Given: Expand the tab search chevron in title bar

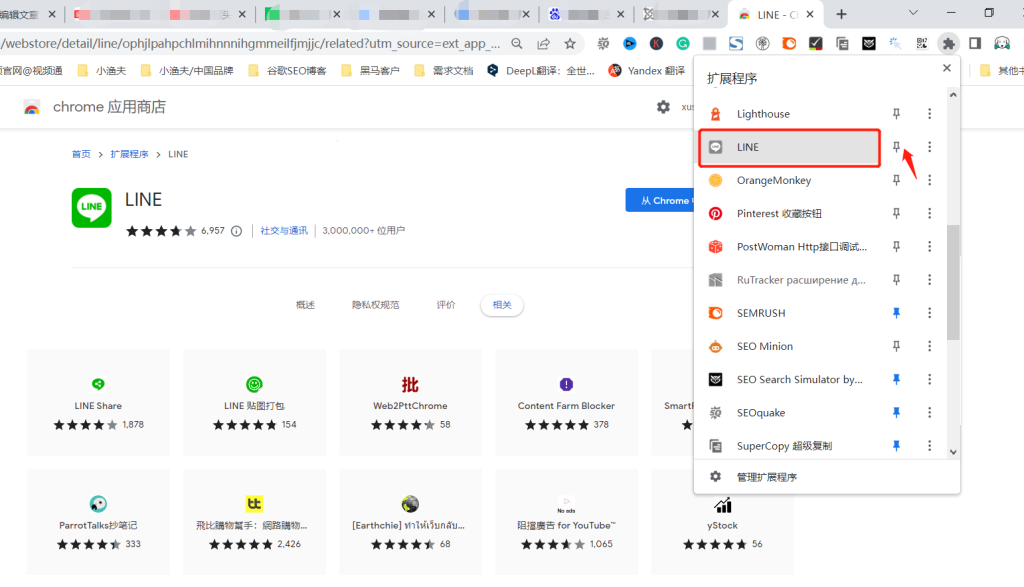Looking at the screenshot, I should pyautogui.click(x=913, y=13).
